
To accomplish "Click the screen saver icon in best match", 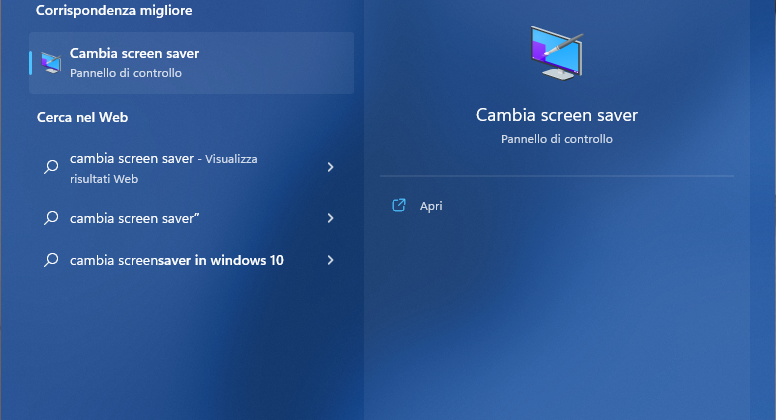I will coord(51,62).
